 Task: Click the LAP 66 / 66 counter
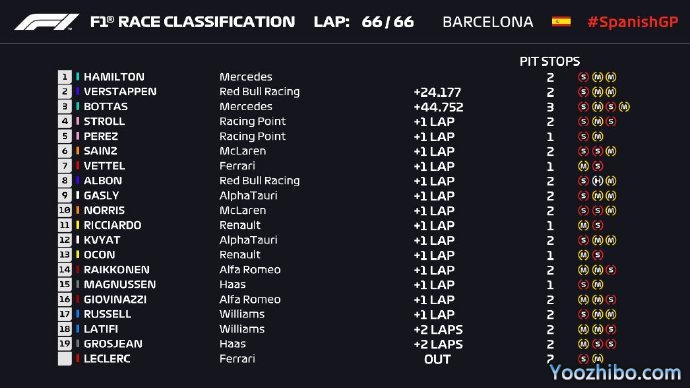tap(364, 22)
